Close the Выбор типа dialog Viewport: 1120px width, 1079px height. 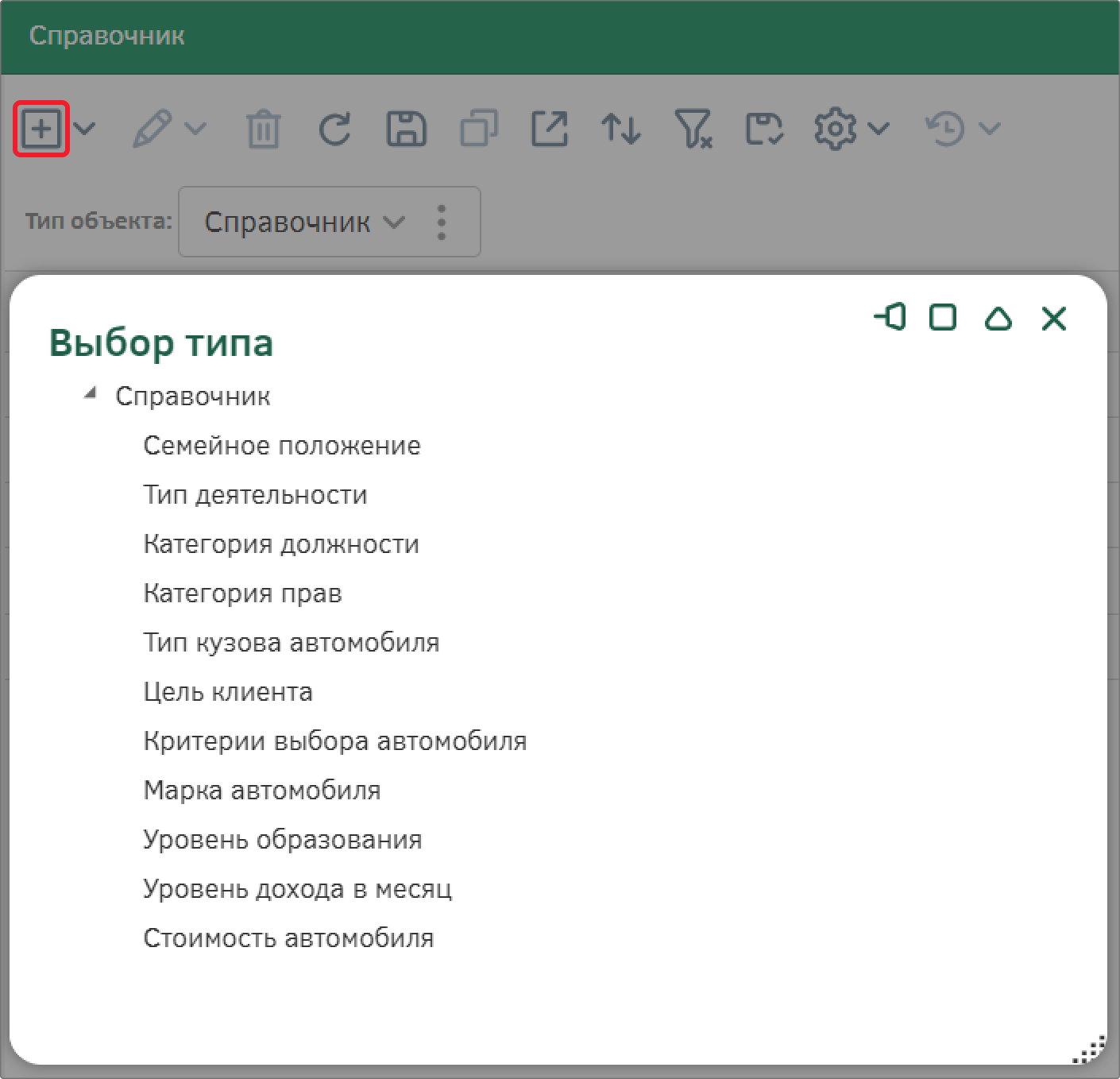(x=1054, y=318)
